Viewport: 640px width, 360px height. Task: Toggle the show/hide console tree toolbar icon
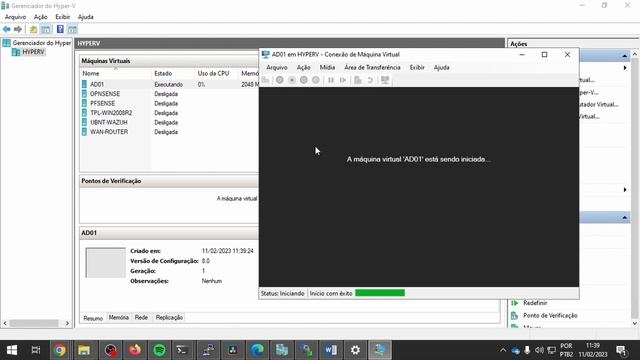[46, 29]
